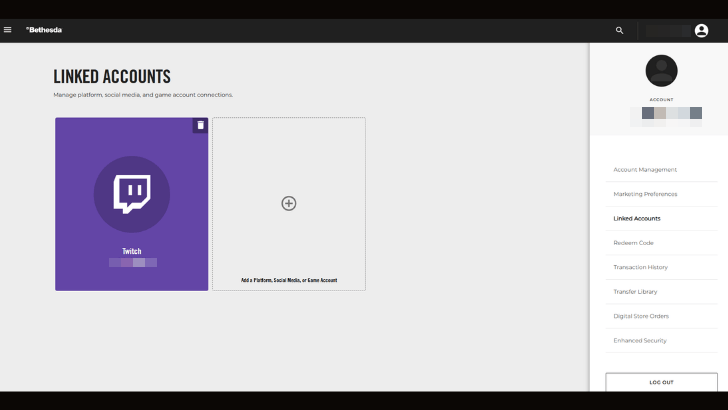Image resolution: width=728 pixels, height=410 pixels.
Task: Open the Redeem Code page
Action: [x=634, y=243]
